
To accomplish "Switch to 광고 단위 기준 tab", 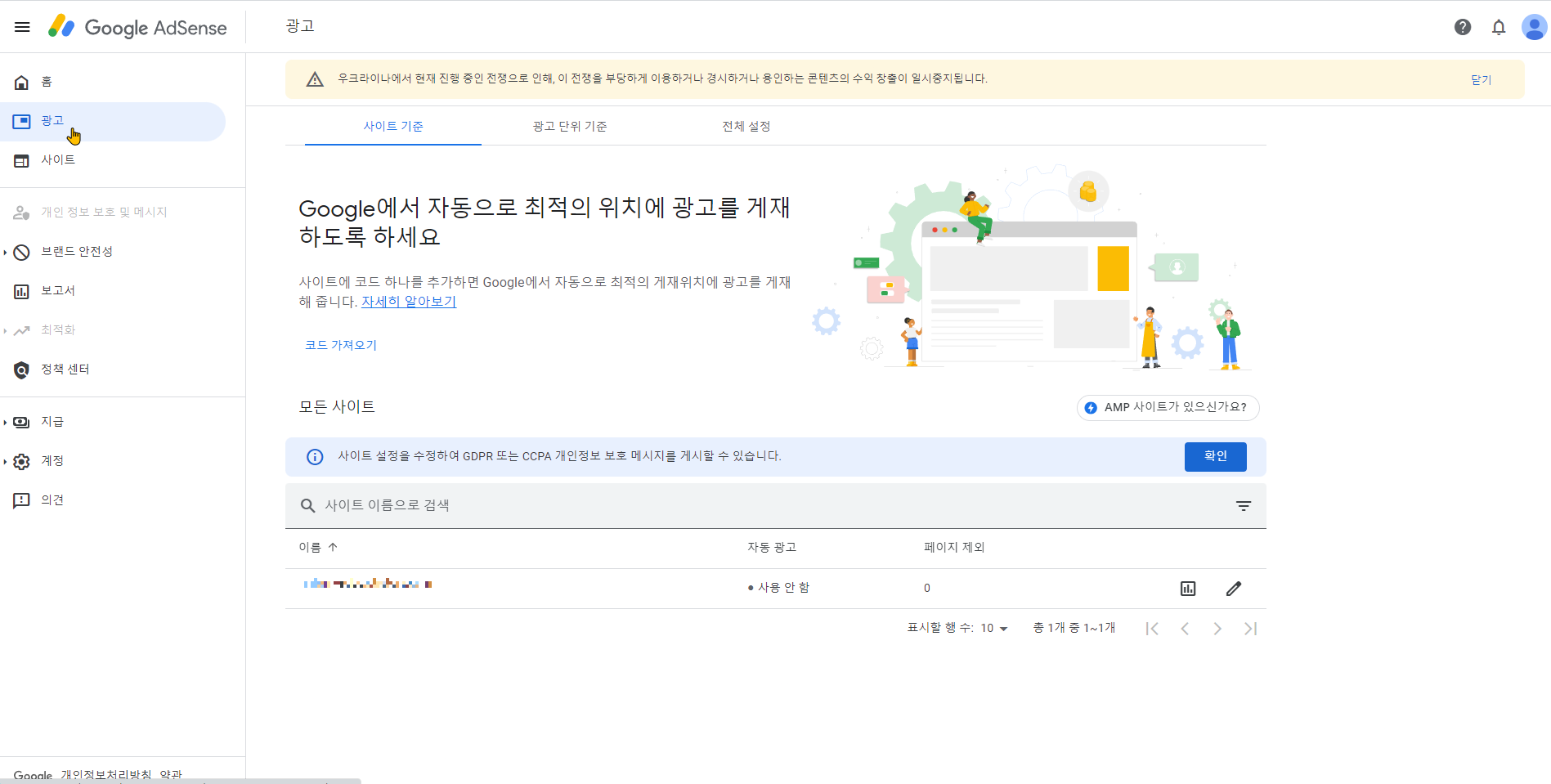I will point(570,126).
